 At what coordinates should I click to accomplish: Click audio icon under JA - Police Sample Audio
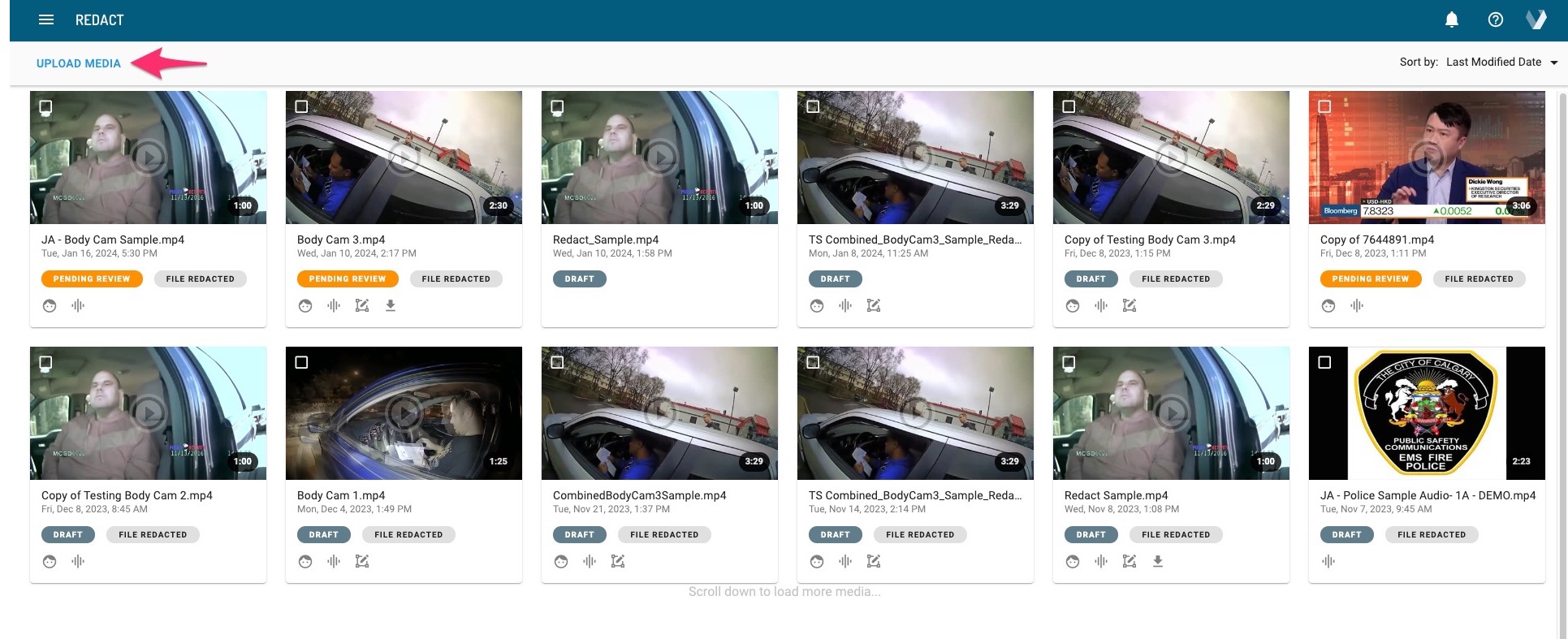click(1328, 562)
